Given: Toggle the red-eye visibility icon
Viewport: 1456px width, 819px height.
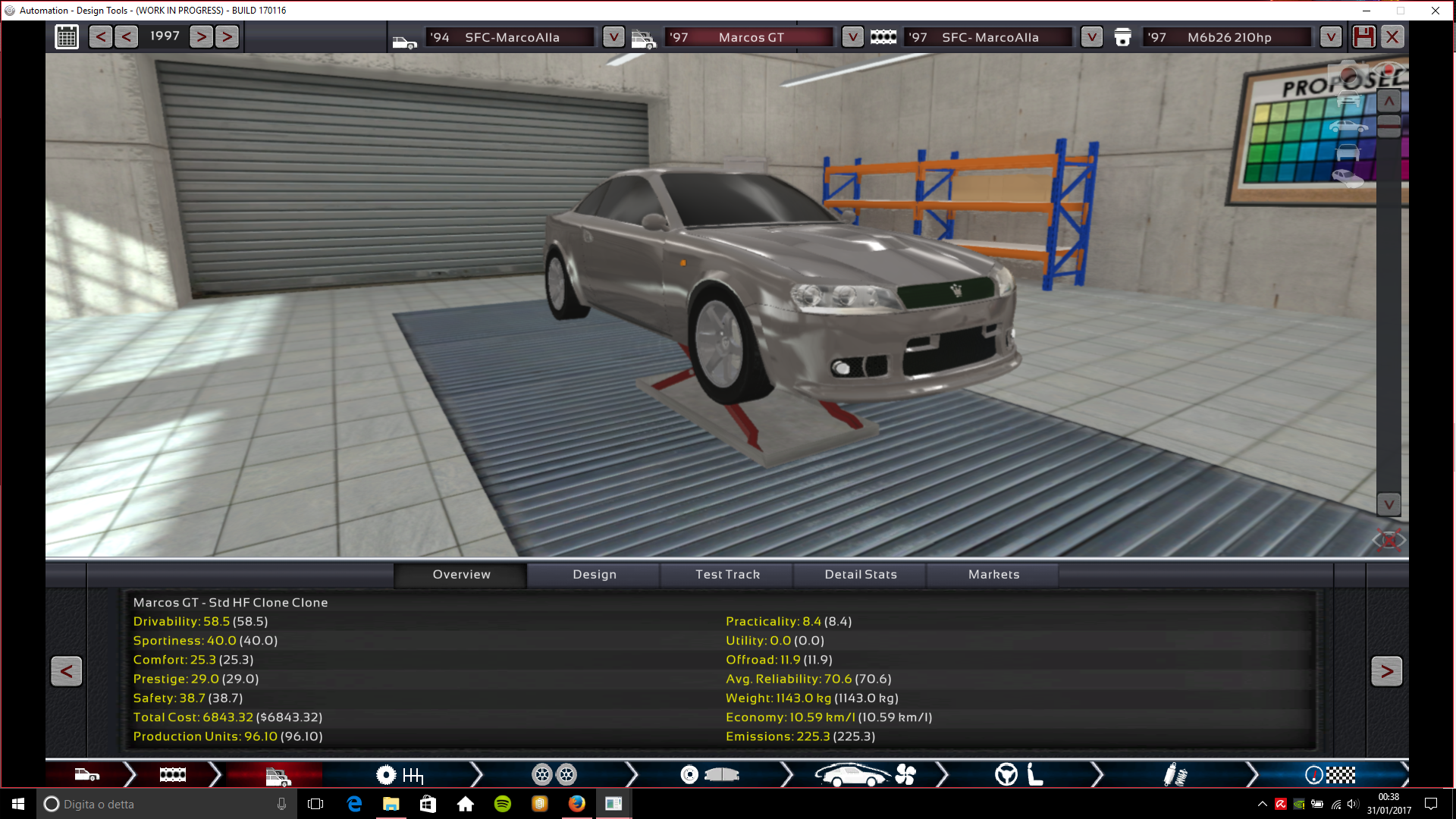Looking at the screenshot, I should [1389, 71].
